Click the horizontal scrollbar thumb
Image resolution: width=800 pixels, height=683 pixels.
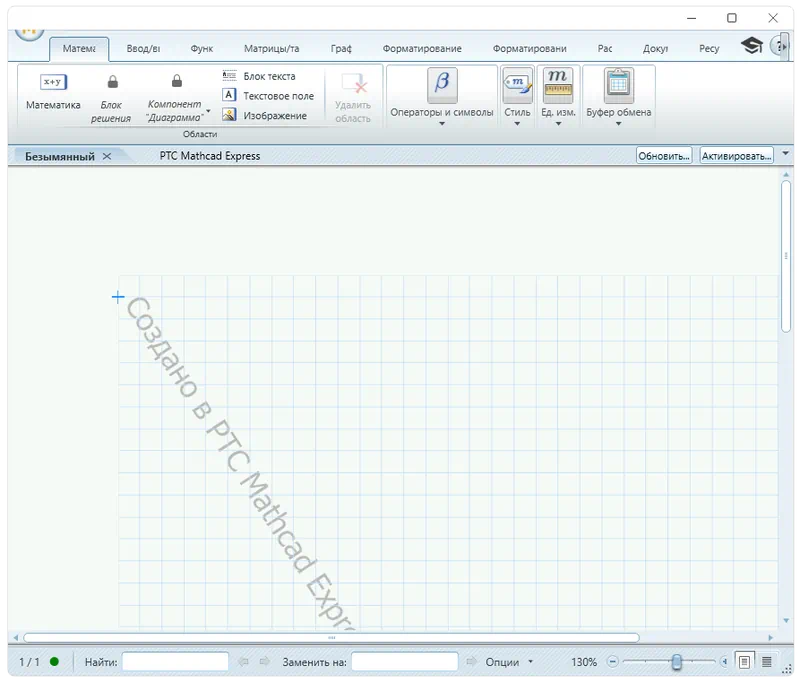point(332,638)
